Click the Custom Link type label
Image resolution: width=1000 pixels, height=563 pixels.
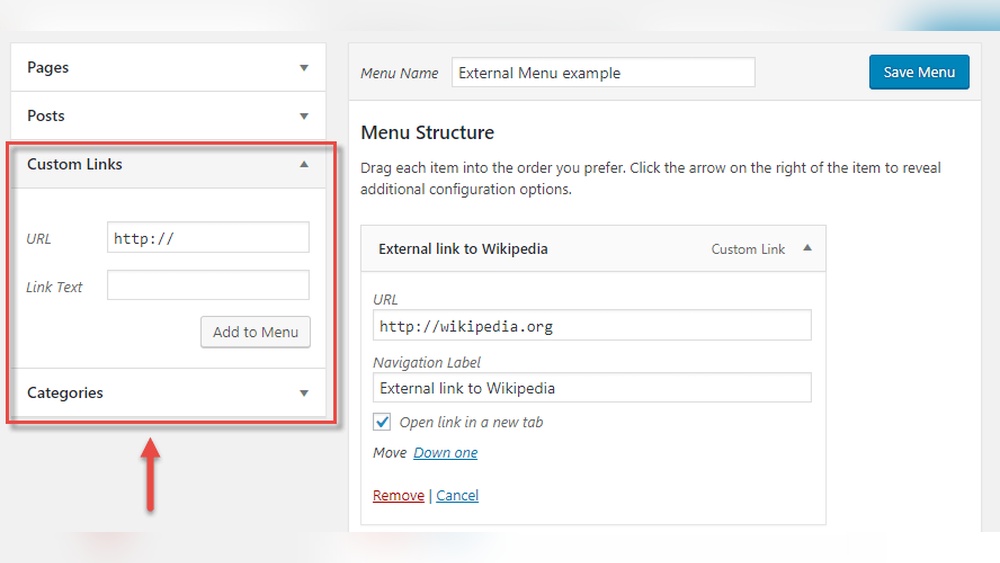[748, 249]
